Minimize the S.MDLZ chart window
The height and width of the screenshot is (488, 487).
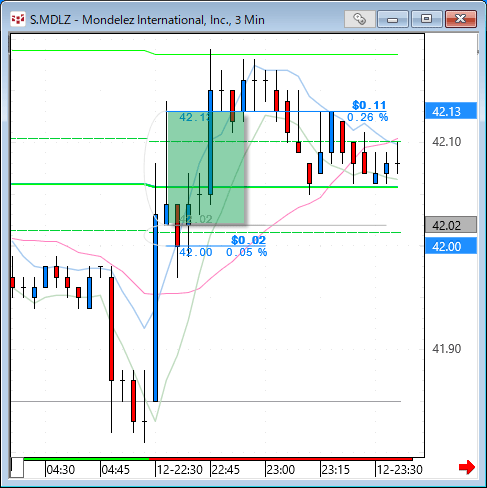click(393, 19)
